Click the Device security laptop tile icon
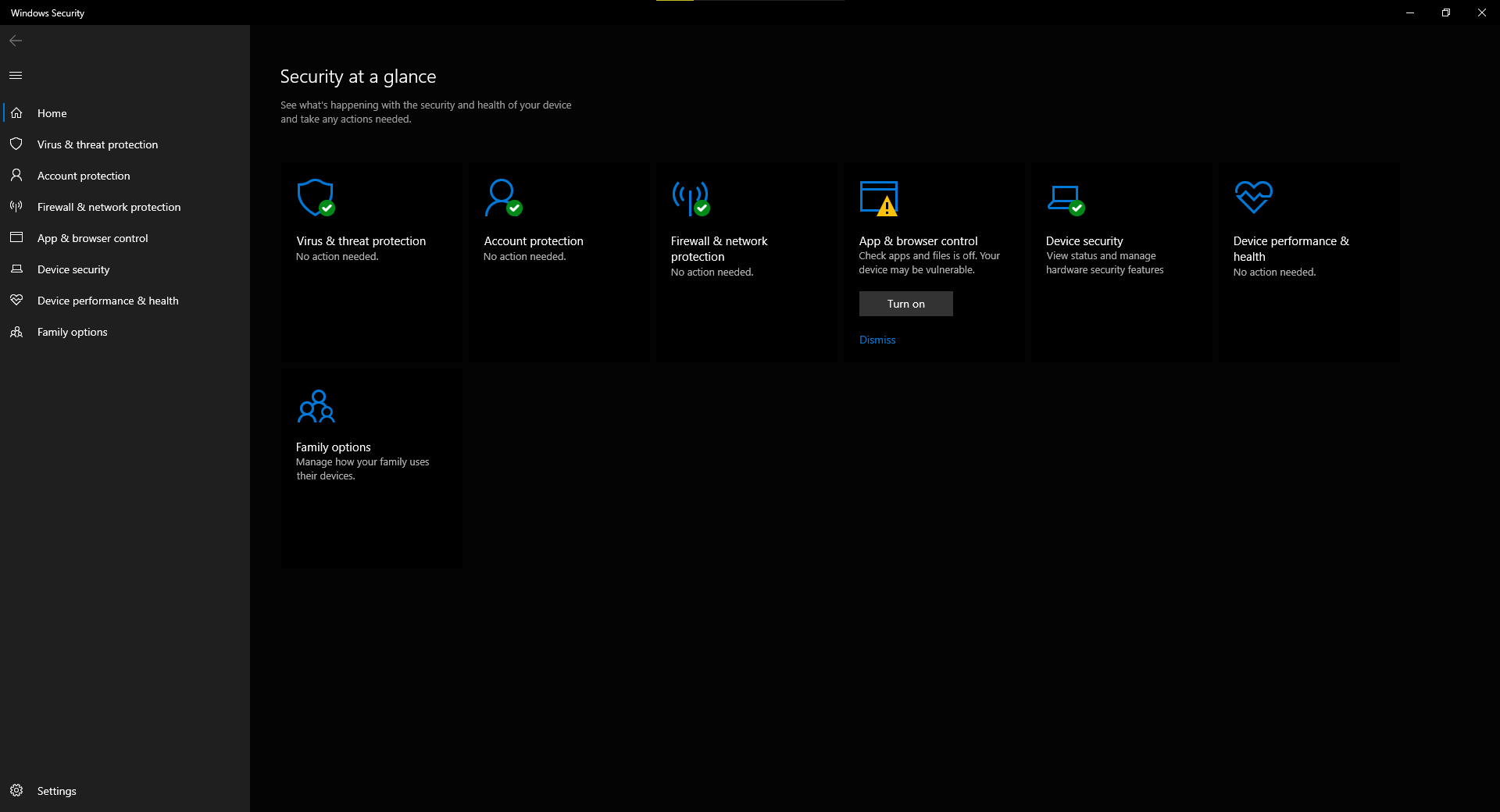This screenshot has height=812, width=1500. coord(1066,198)
